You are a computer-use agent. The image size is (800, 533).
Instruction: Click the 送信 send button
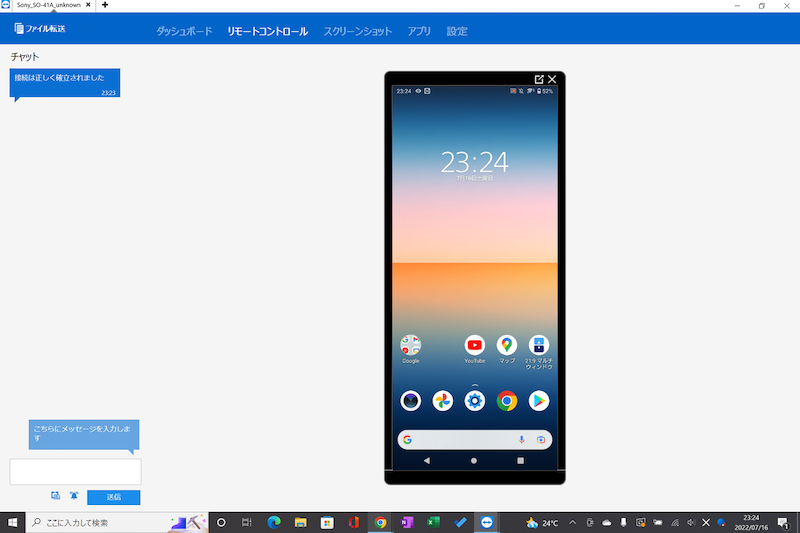coord(113,497)
